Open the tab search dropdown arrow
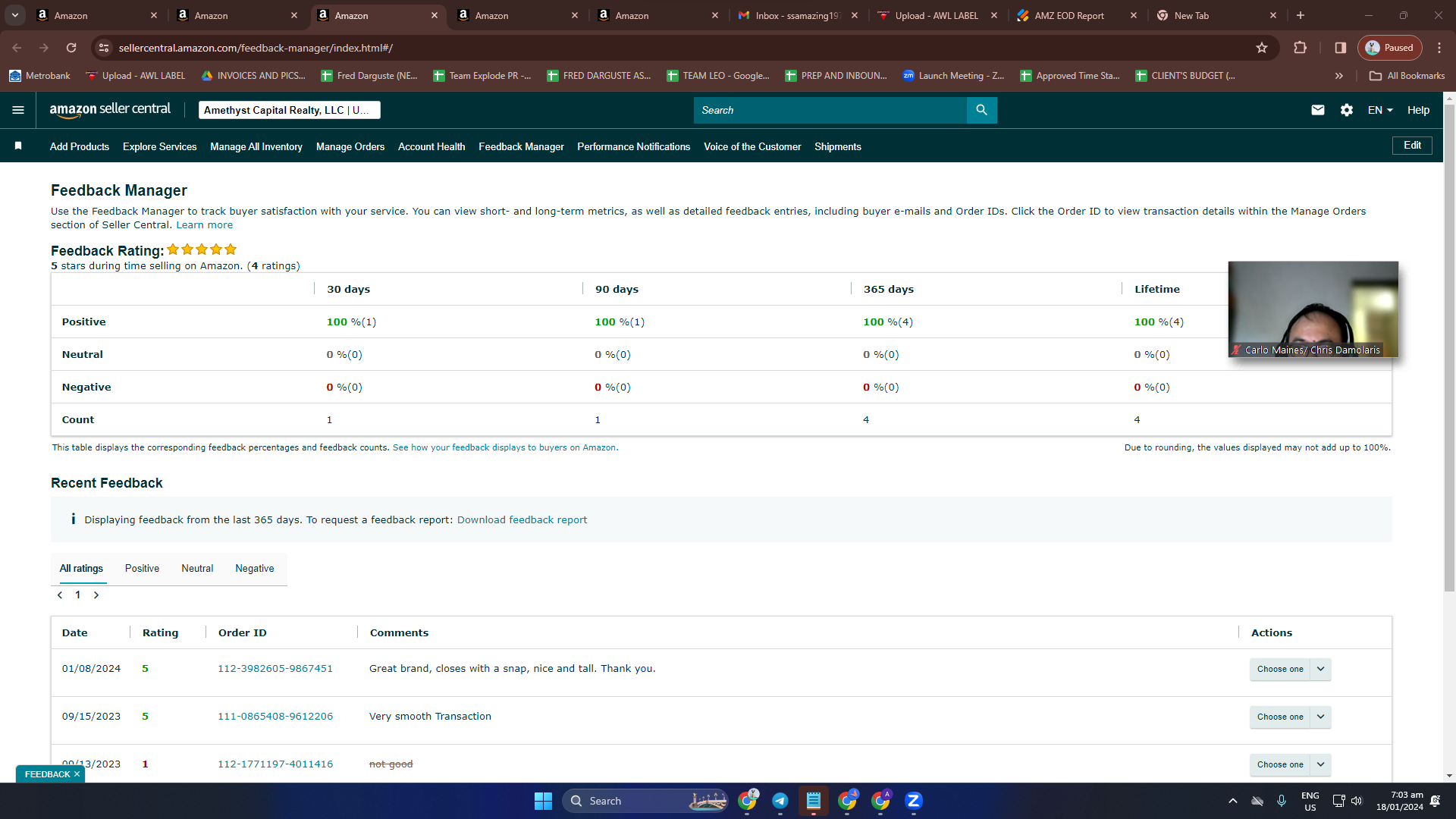The width and height of the screenshot is (1456, 819). pyautogui.click(x=15, y=15)
